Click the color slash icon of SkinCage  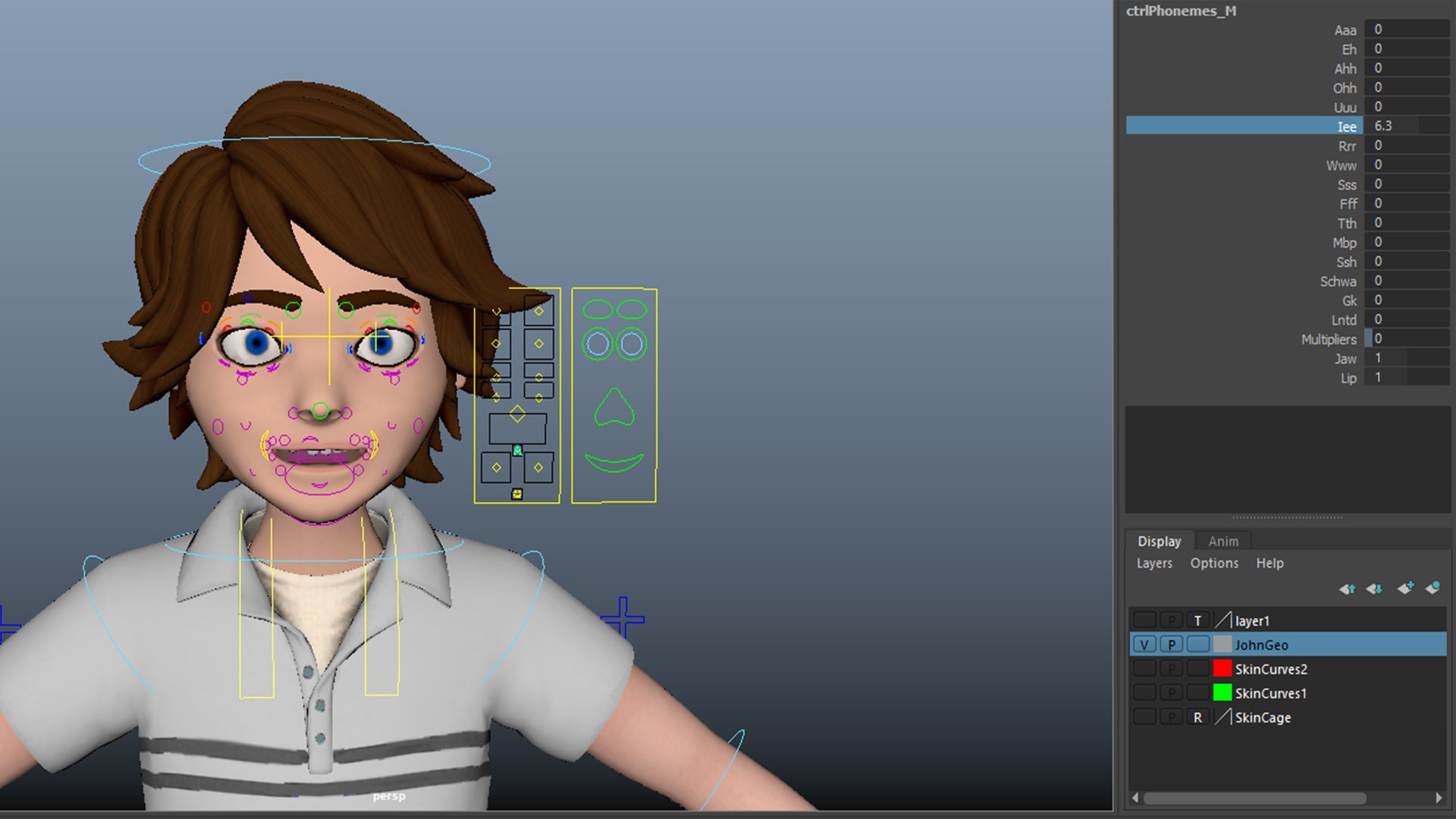click(x=1222, y=717)
